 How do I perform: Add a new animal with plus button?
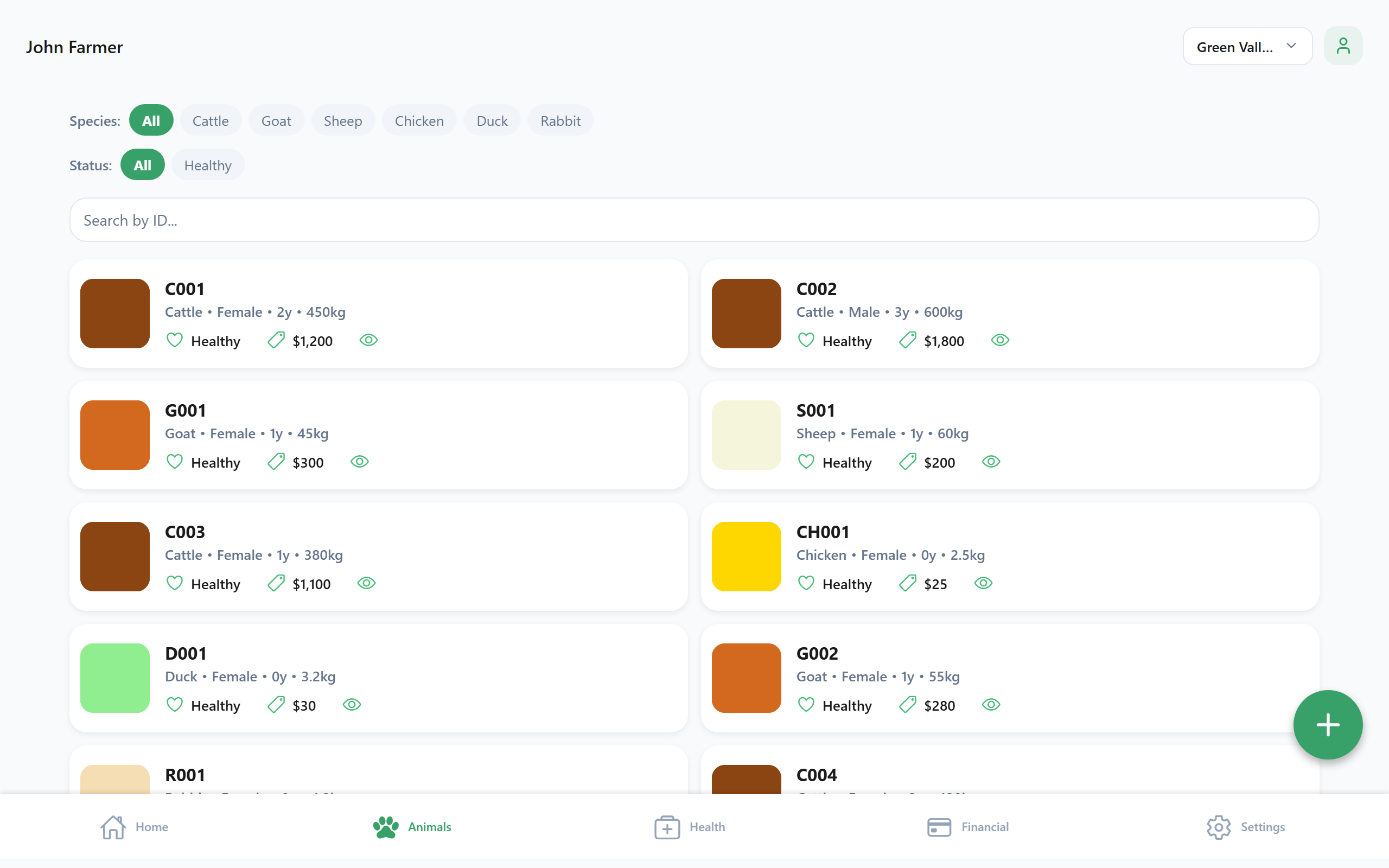(x=1328, y=724)
